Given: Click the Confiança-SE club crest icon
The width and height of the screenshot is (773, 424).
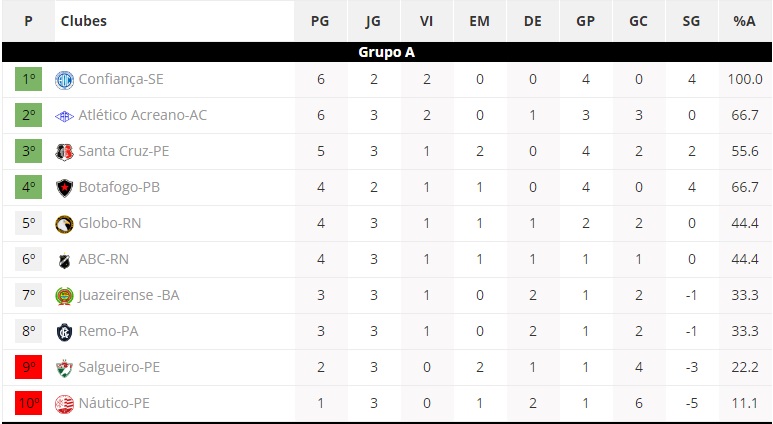Looking at the screenshot, I should tap(64, 80).
